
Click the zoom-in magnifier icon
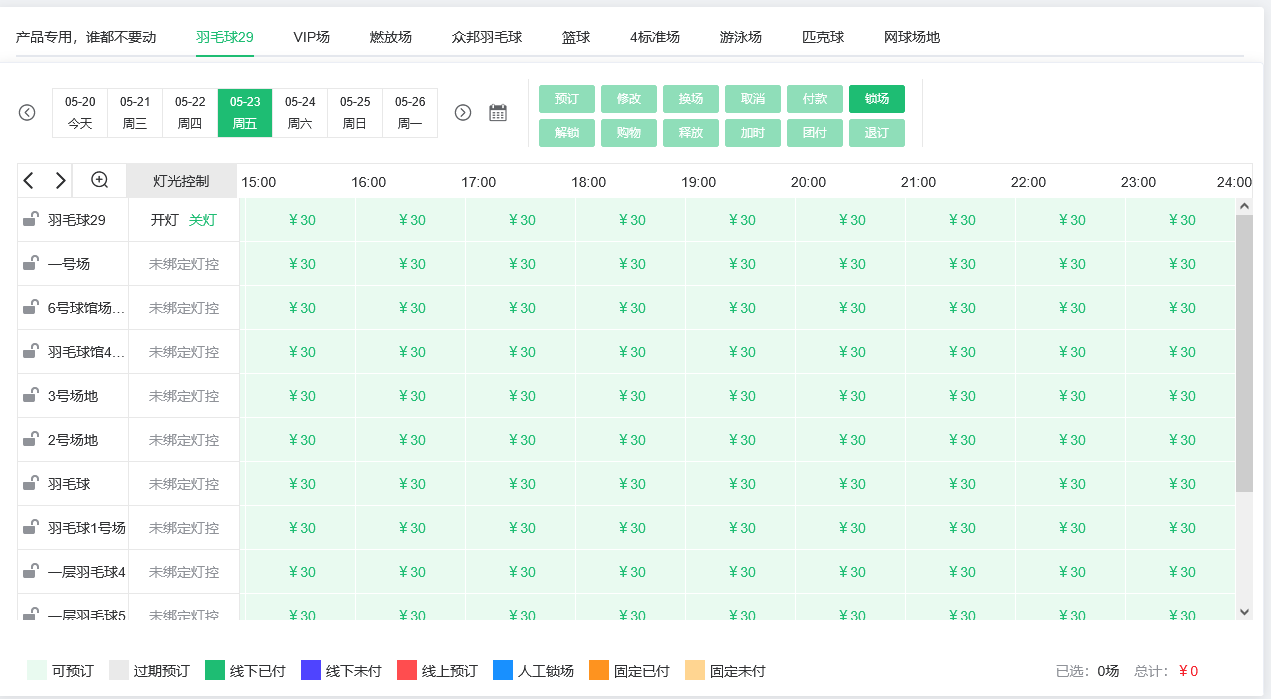click(100, 180)
